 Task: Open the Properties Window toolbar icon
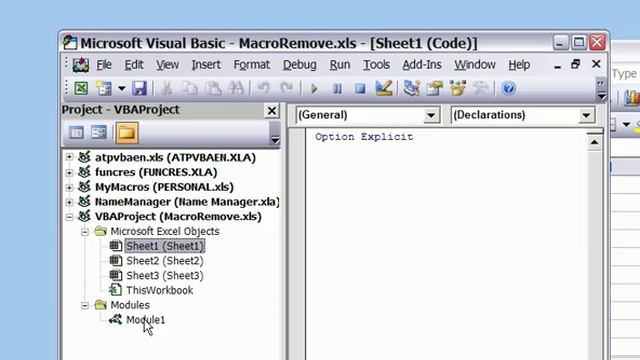pos(435,88)
